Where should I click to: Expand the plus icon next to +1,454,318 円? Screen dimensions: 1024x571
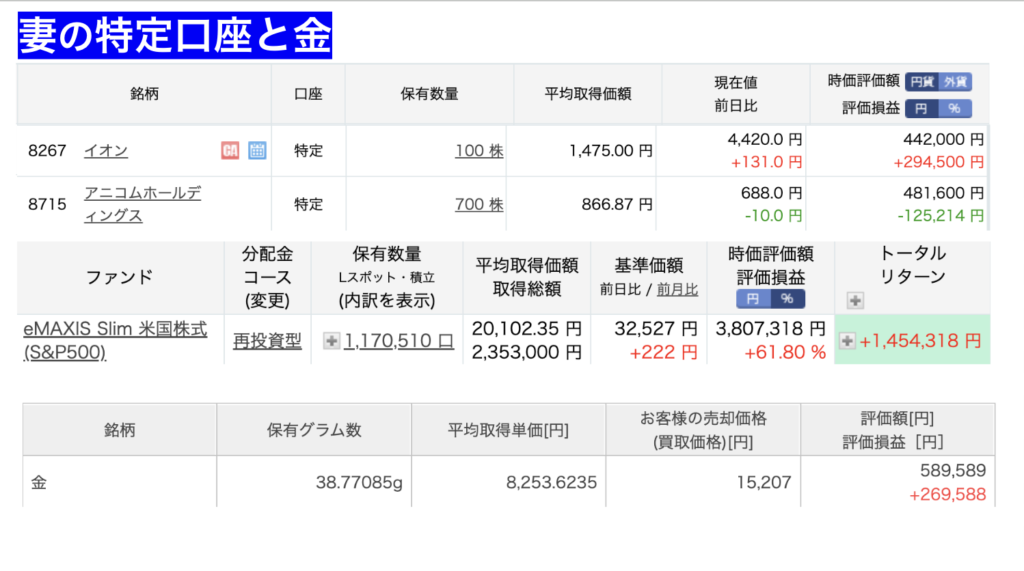tap(847, 340)
